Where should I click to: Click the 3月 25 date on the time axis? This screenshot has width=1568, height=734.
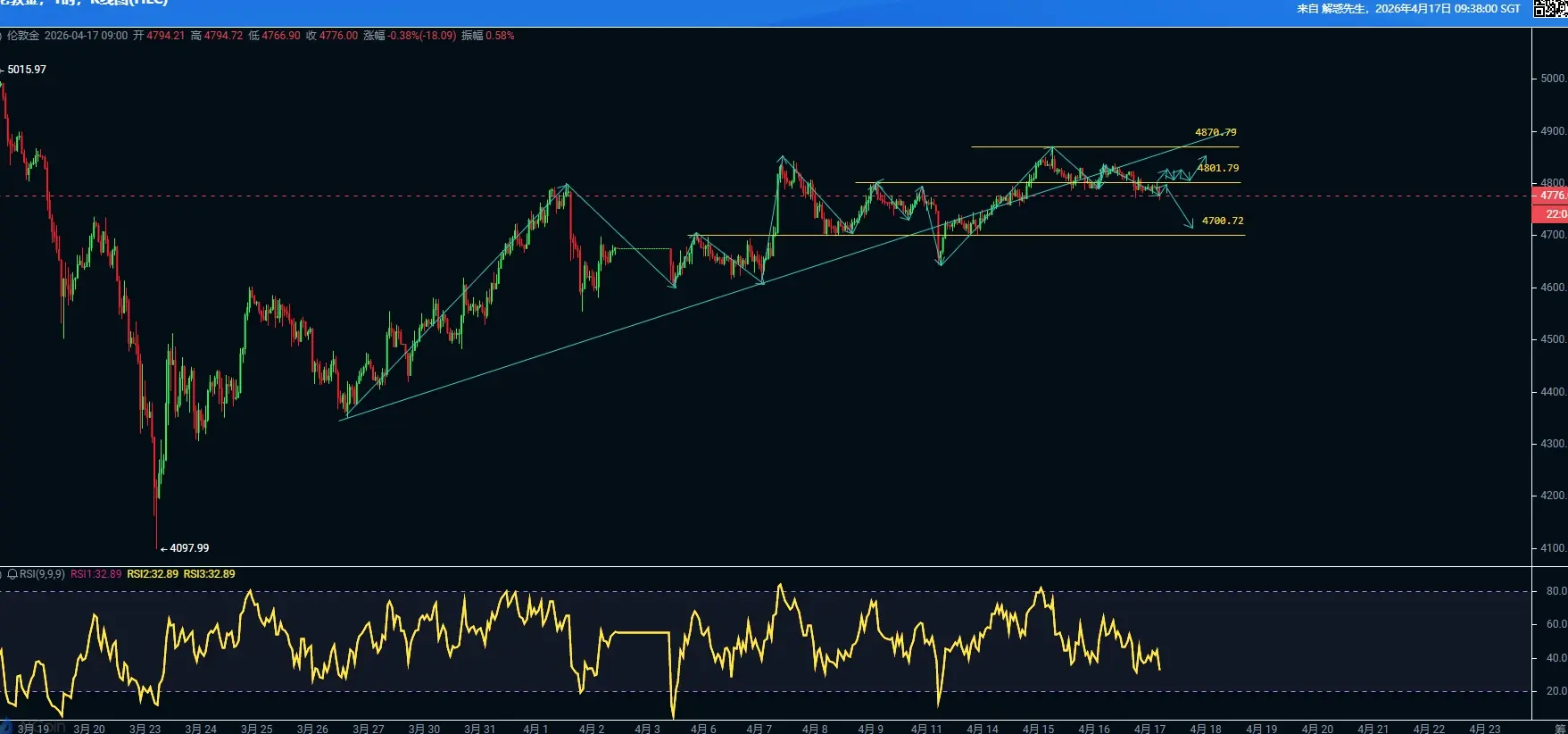tap(257, 729)
